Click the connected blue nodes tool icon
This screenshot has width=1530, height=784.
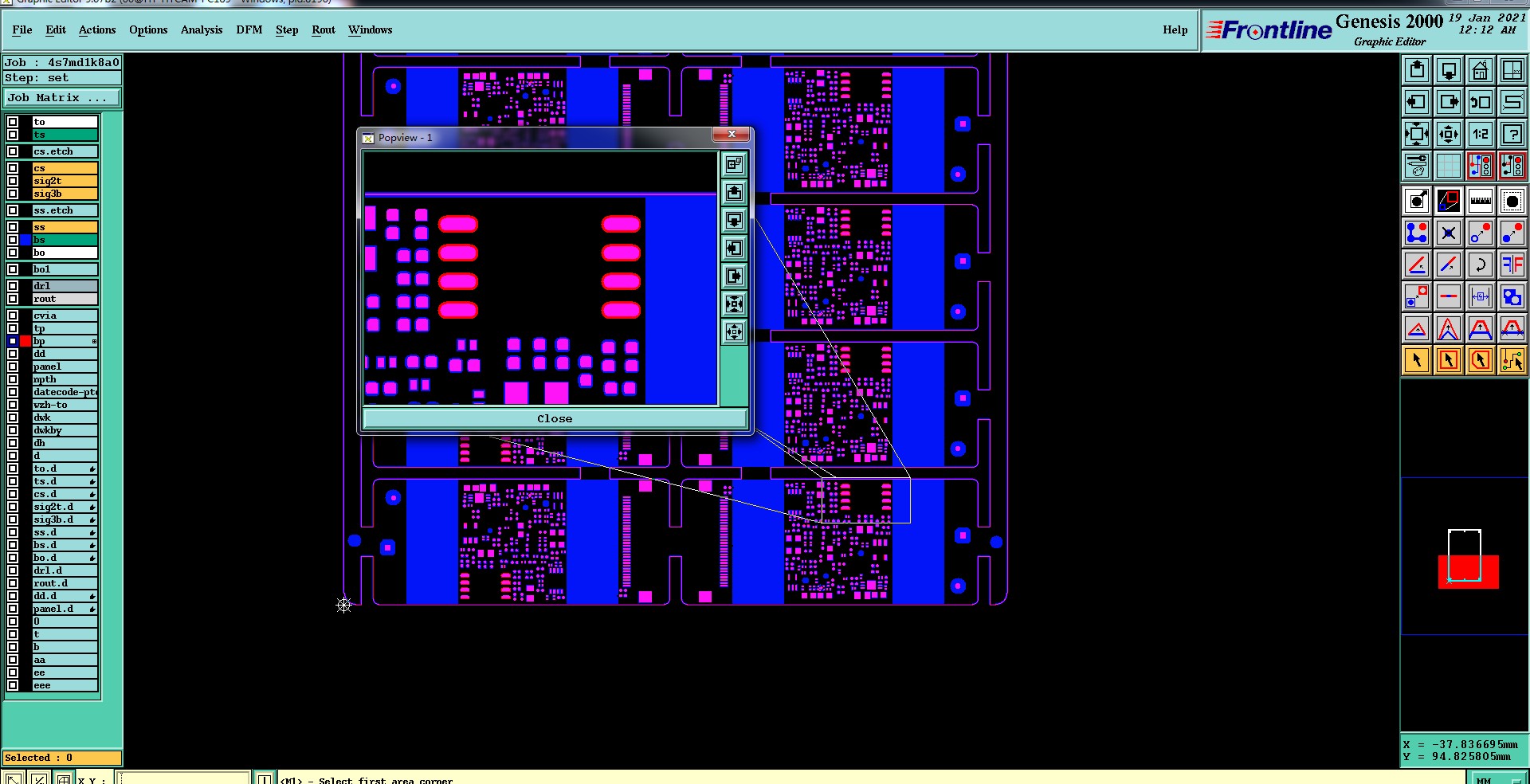[1417, 233]
